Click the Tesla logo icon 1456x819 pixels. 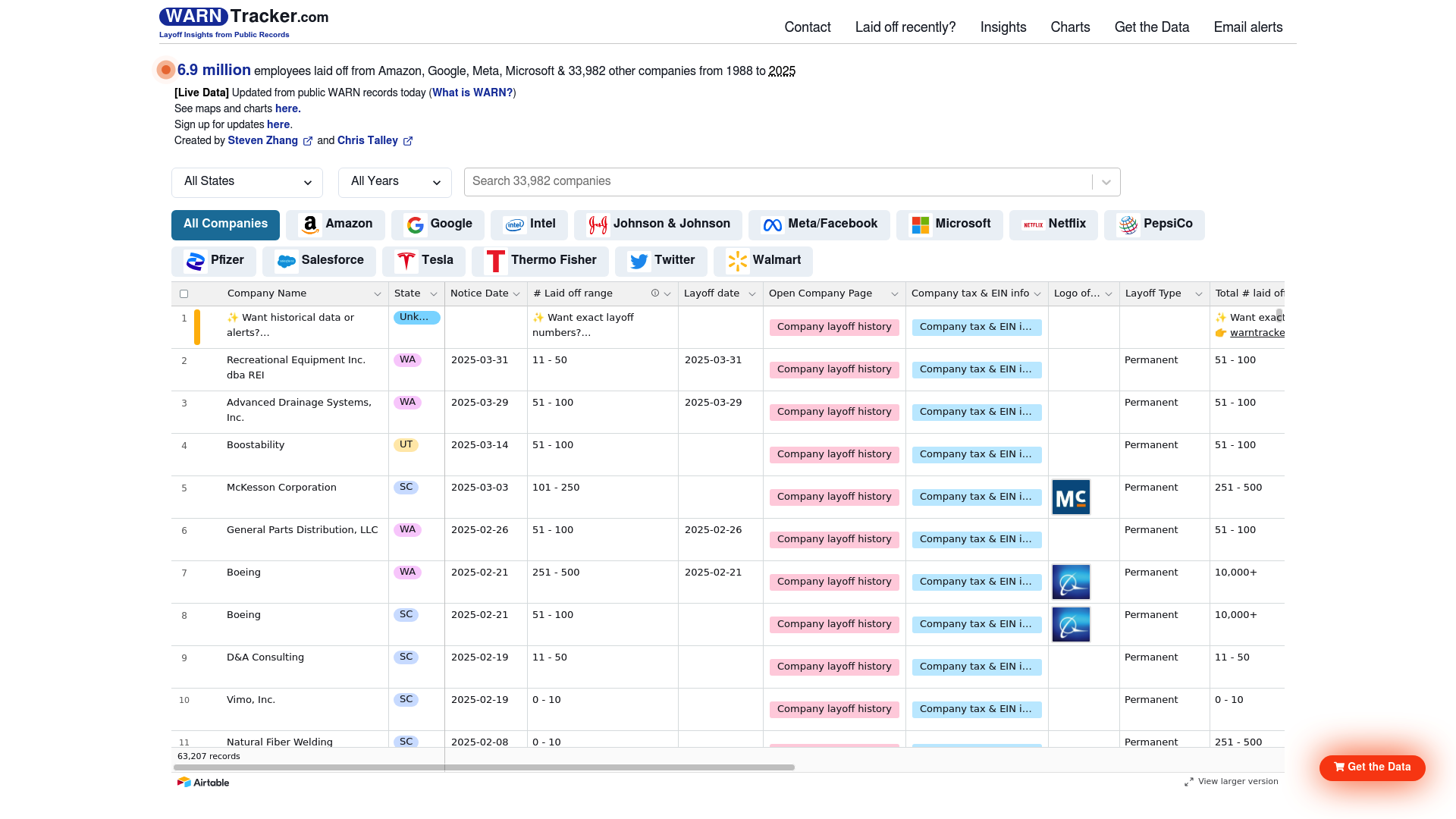tap(406, 261)
